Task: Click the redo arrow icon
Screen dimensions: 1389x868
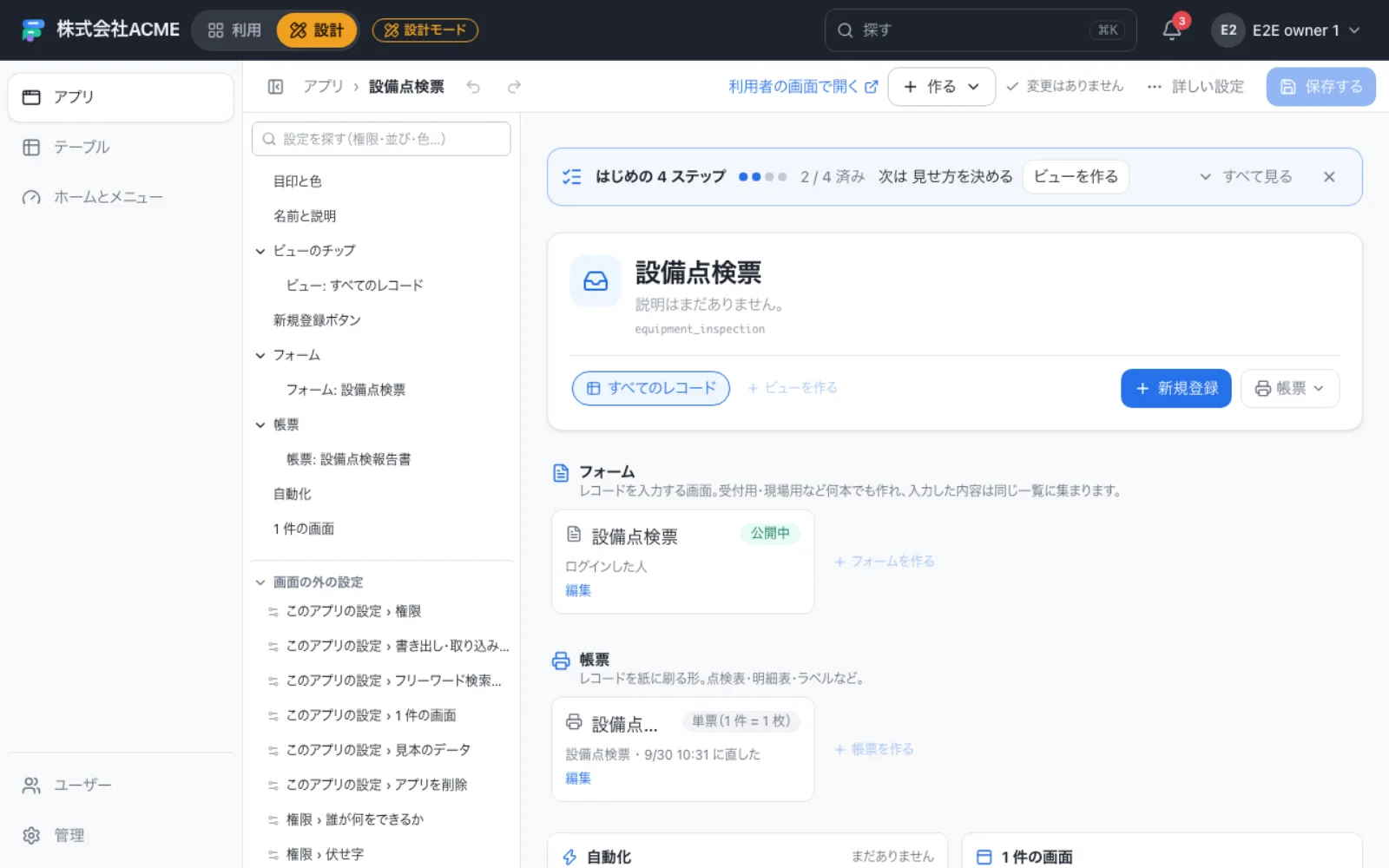Action: 514,87
